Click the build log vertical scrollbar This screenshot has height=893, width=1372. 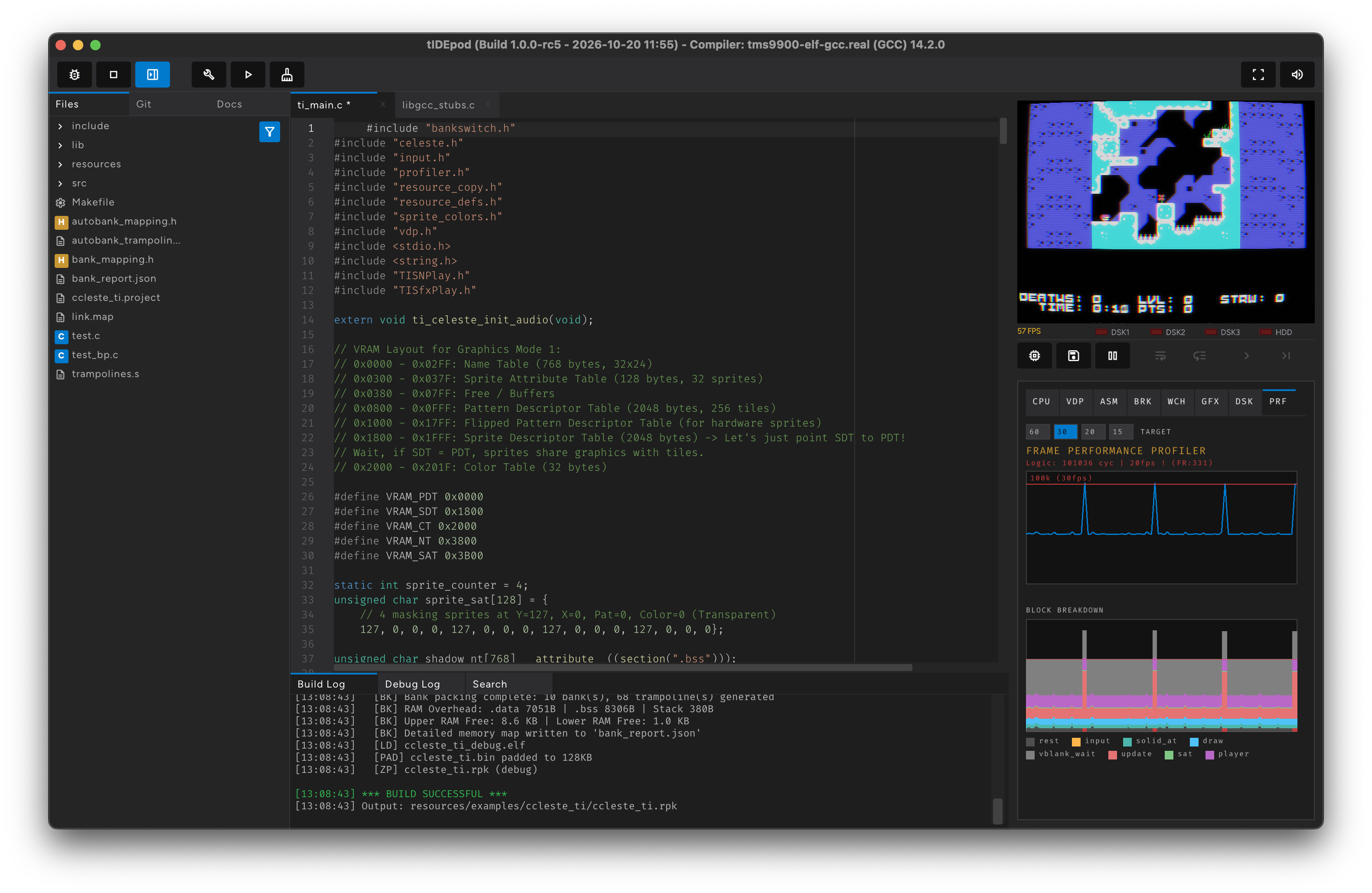coord(998,811)
